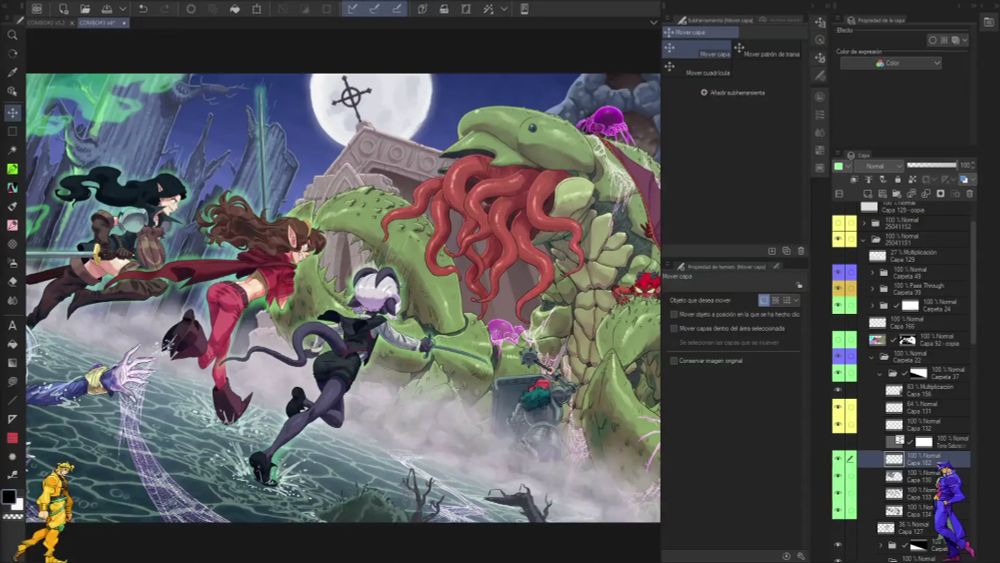Screen dimensions: 1000x563
Task: Check 'Mover capas dentro del área seleccionada'
Action: pos(673,328)
